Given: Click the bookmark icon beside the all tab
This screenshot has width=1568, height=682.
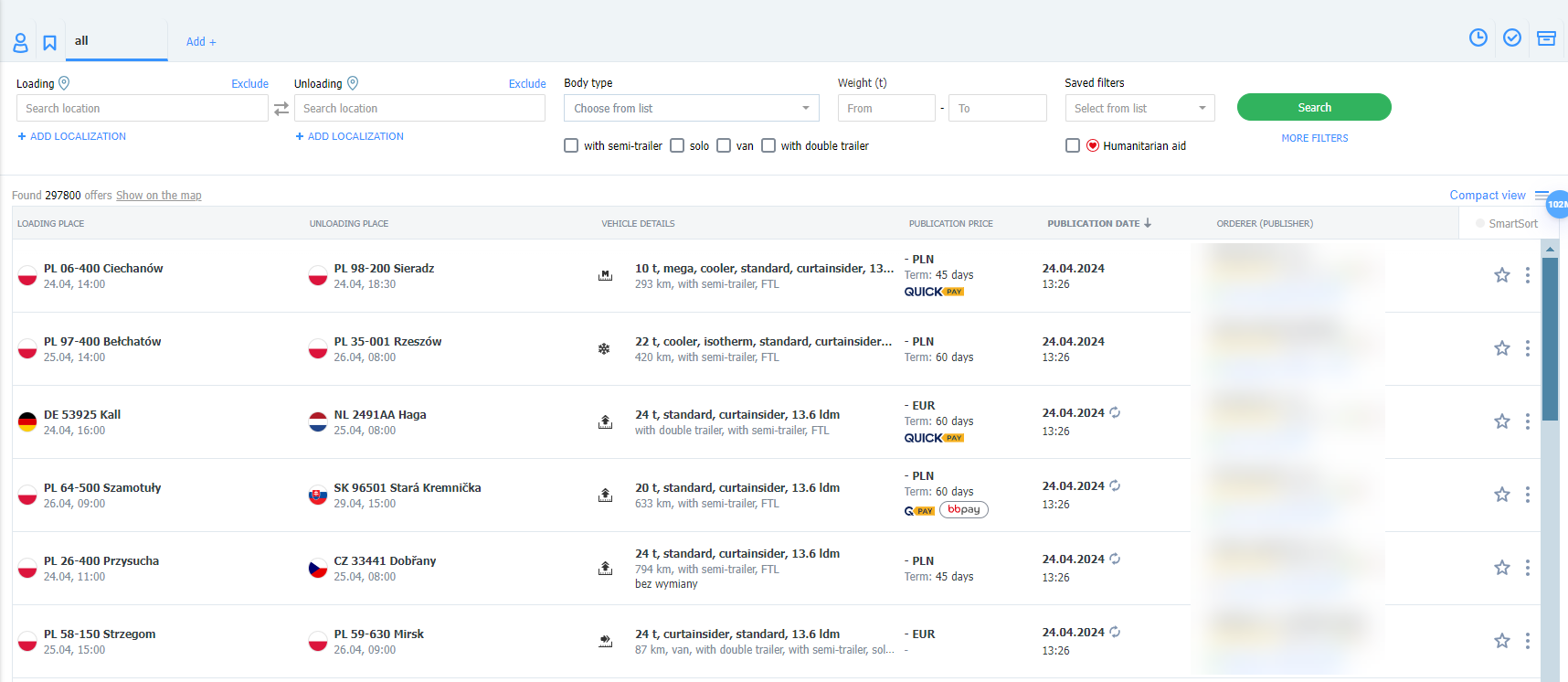Looking at the screenshot, I should coord(50,42).
